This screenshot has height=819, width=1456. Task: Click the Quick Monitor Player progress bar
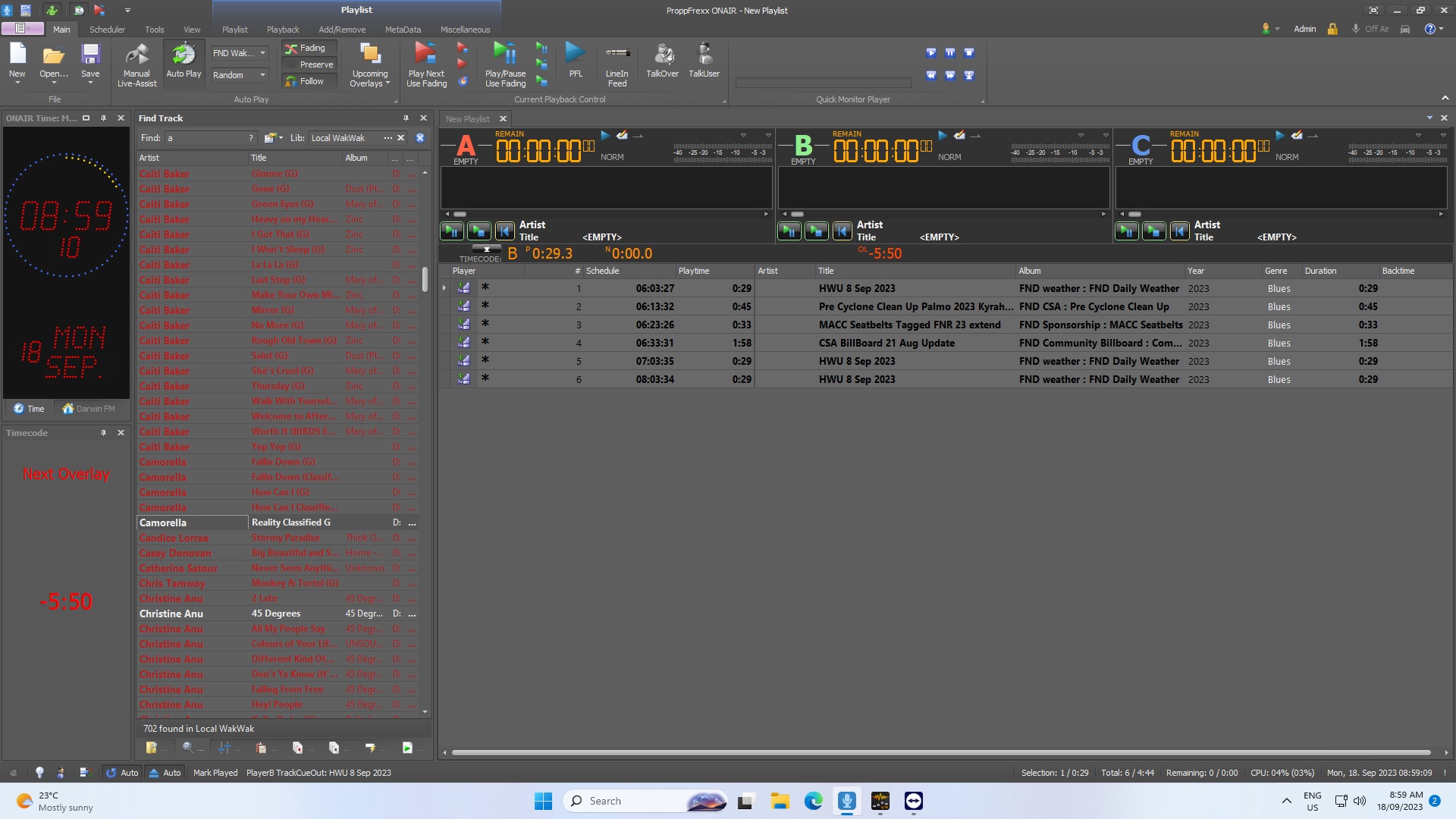coord(823,82)
